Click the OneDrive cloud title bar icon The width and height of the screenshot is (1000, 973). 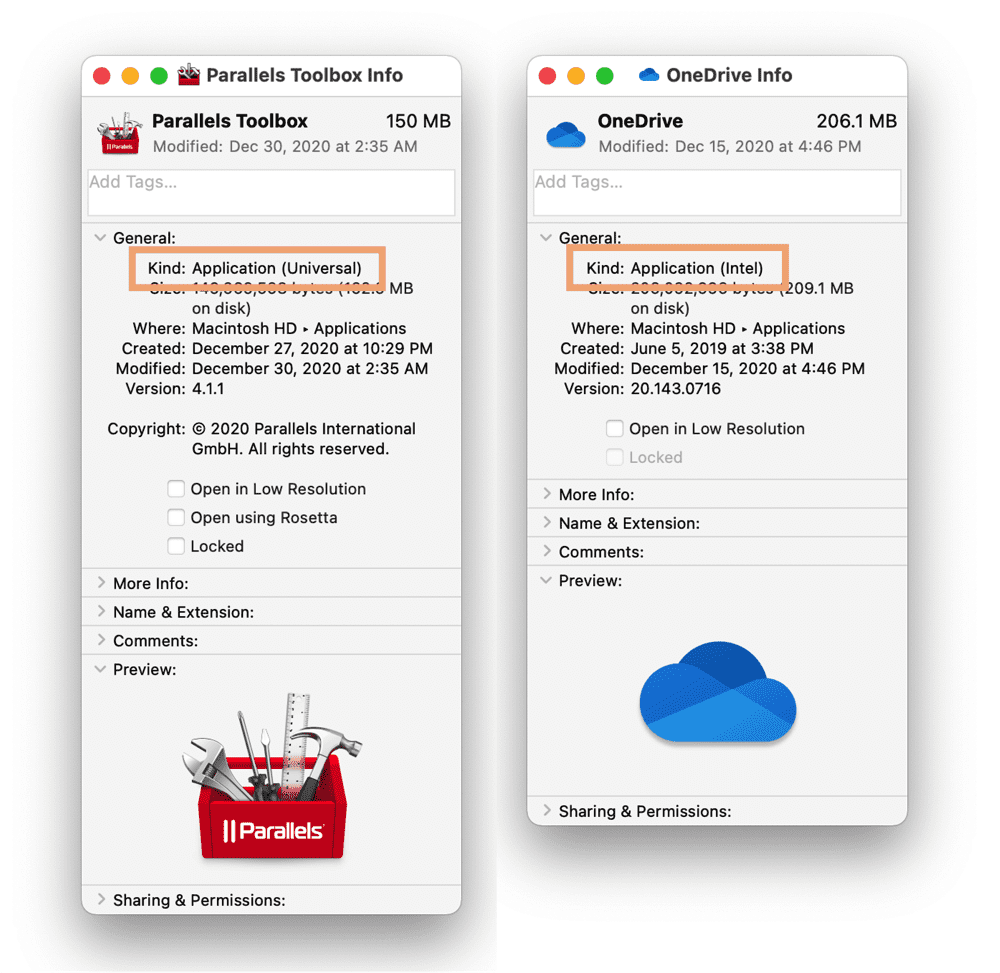[x=649, y=75]
